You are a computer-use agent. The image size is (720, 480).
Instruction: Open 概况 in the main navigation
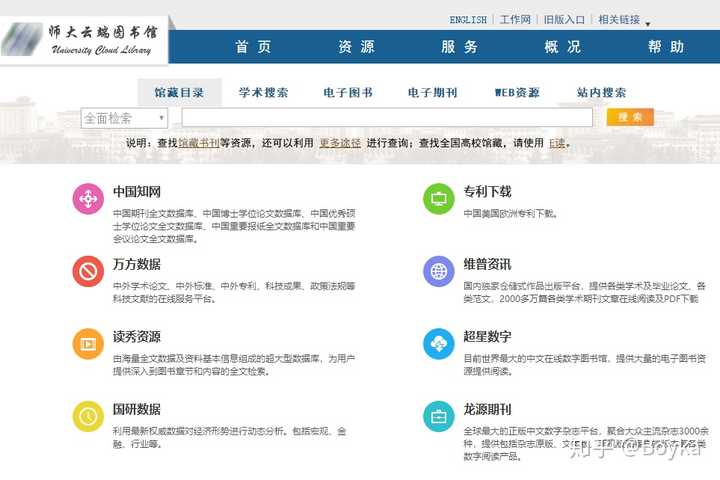(x=562, y=47)
